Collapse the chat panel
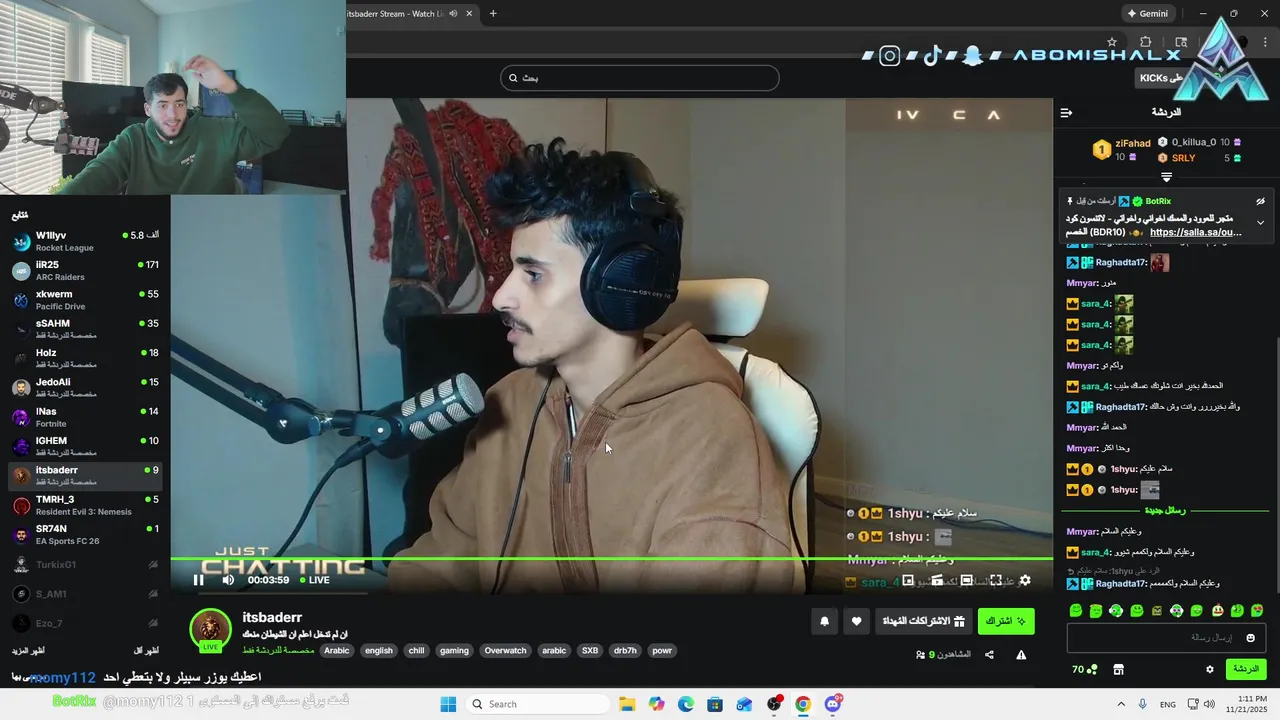 click(x=1066, y=113)
